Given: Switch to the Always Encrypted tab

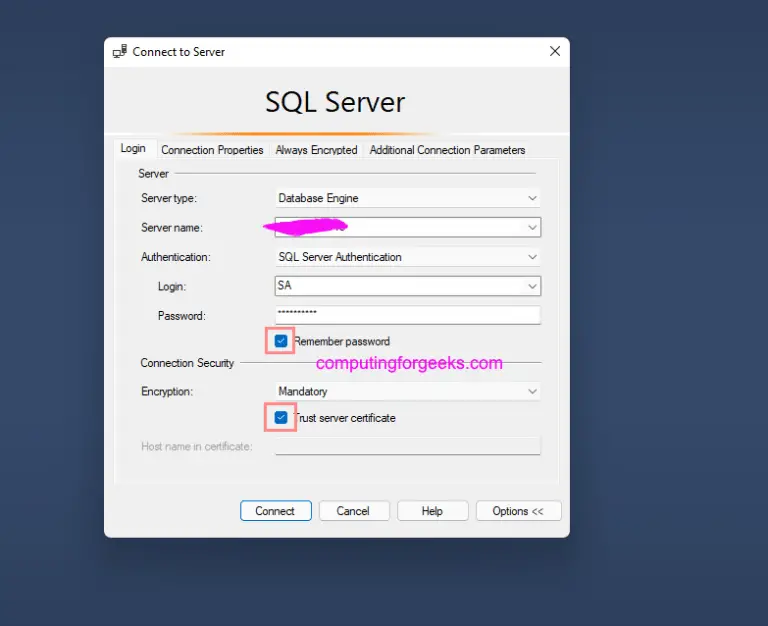Looking at the screenshot, I should [316, 150].
